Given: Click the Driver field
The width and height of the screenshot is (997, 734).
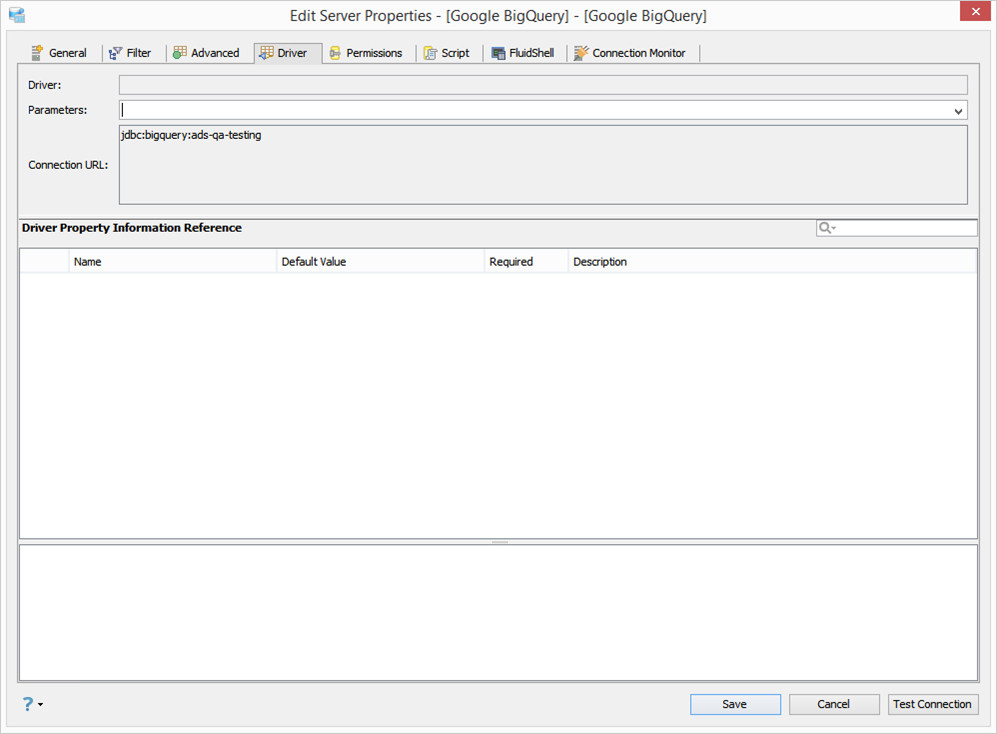Looking at the screenshot, I should click(543, 85).
